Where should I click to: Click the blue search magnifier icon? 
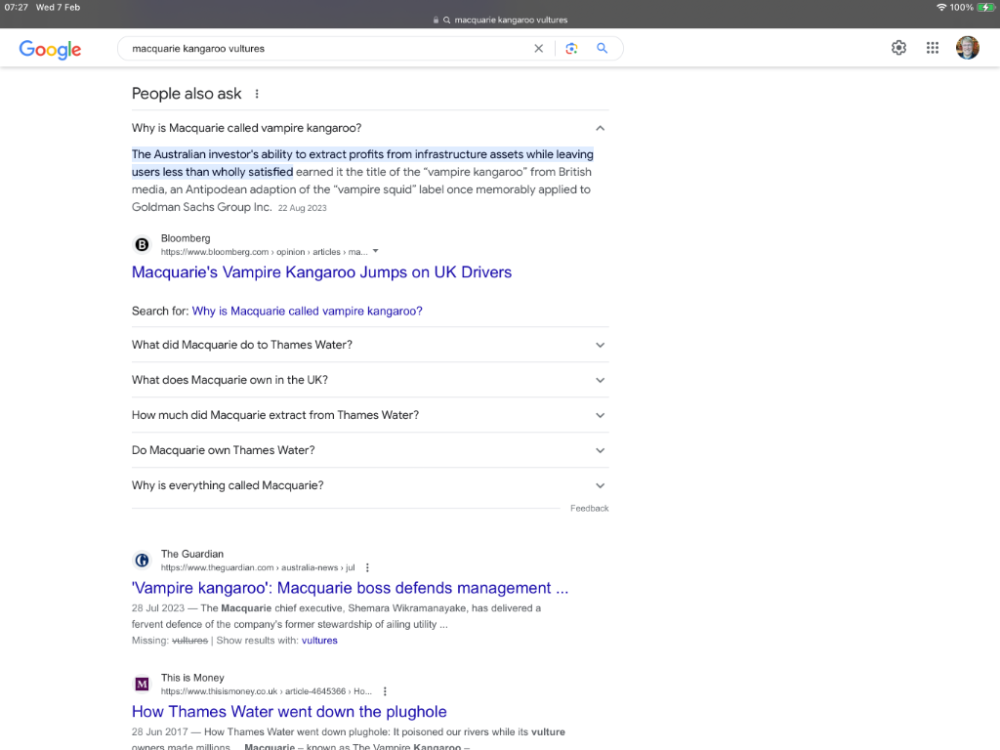tap(602, 48)
